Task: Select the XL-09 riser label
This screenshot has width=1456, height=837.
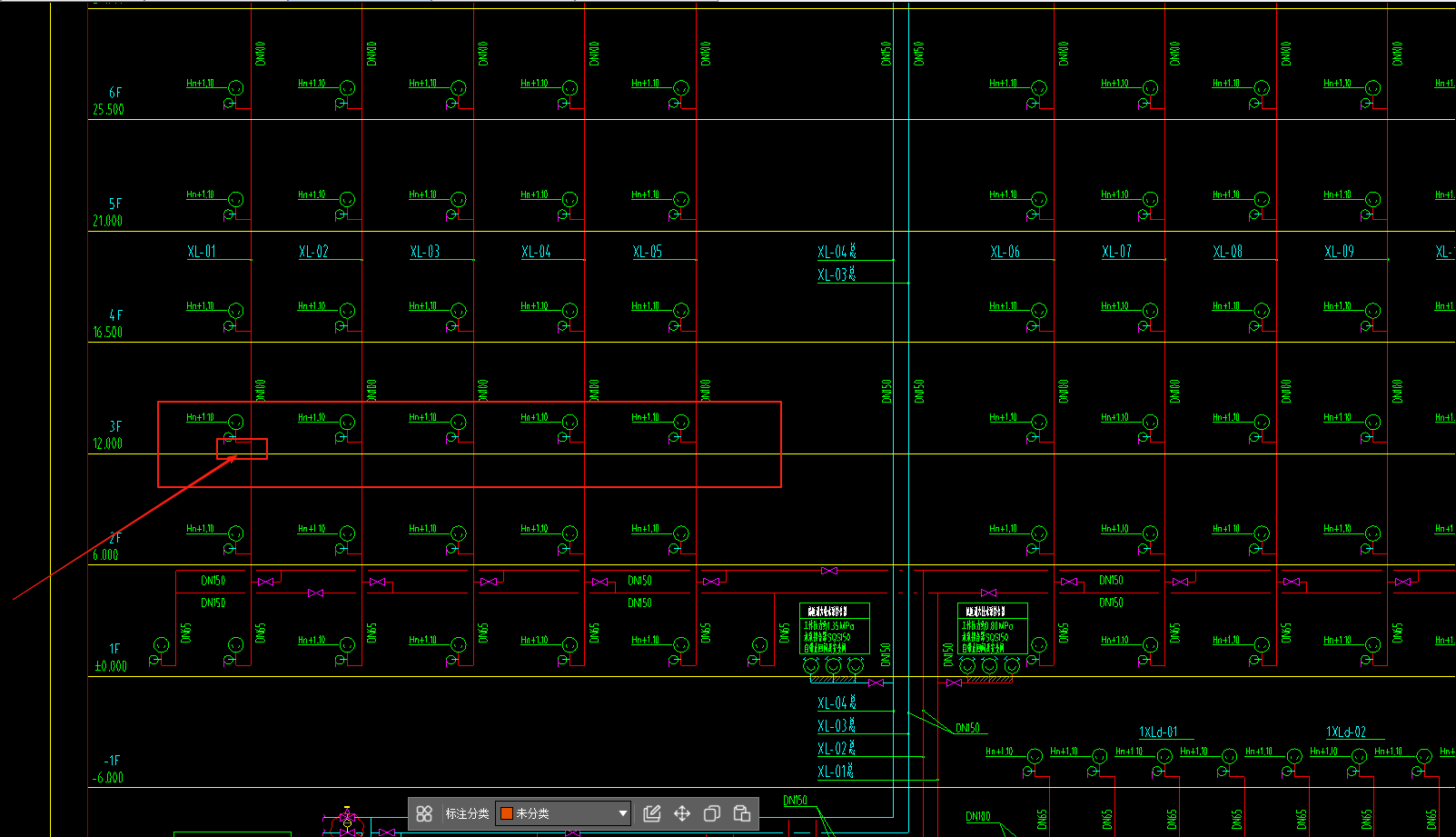Action: coord(1339,252)
